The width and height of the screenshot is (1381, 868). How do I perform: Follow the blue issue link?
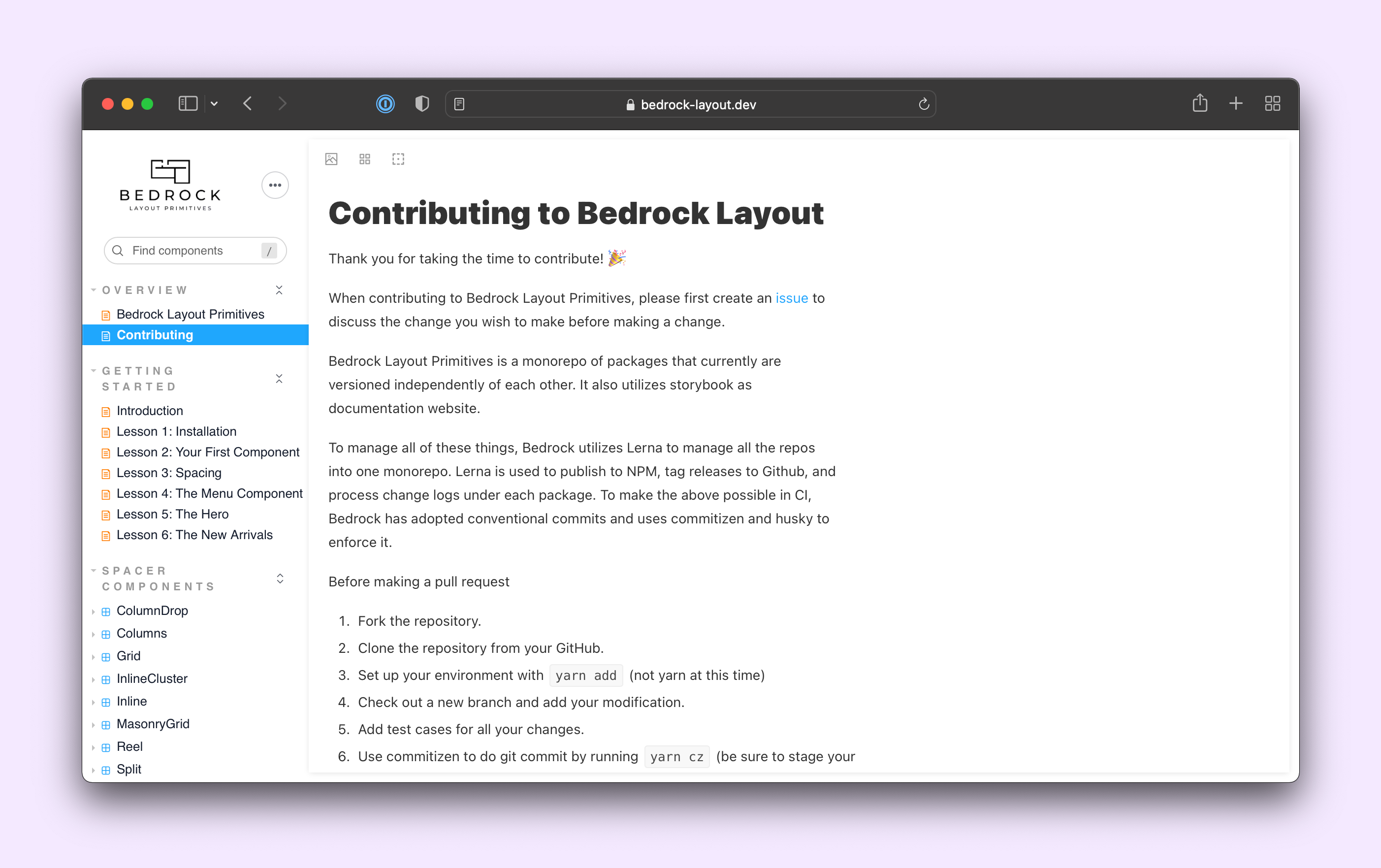[792, 298]
